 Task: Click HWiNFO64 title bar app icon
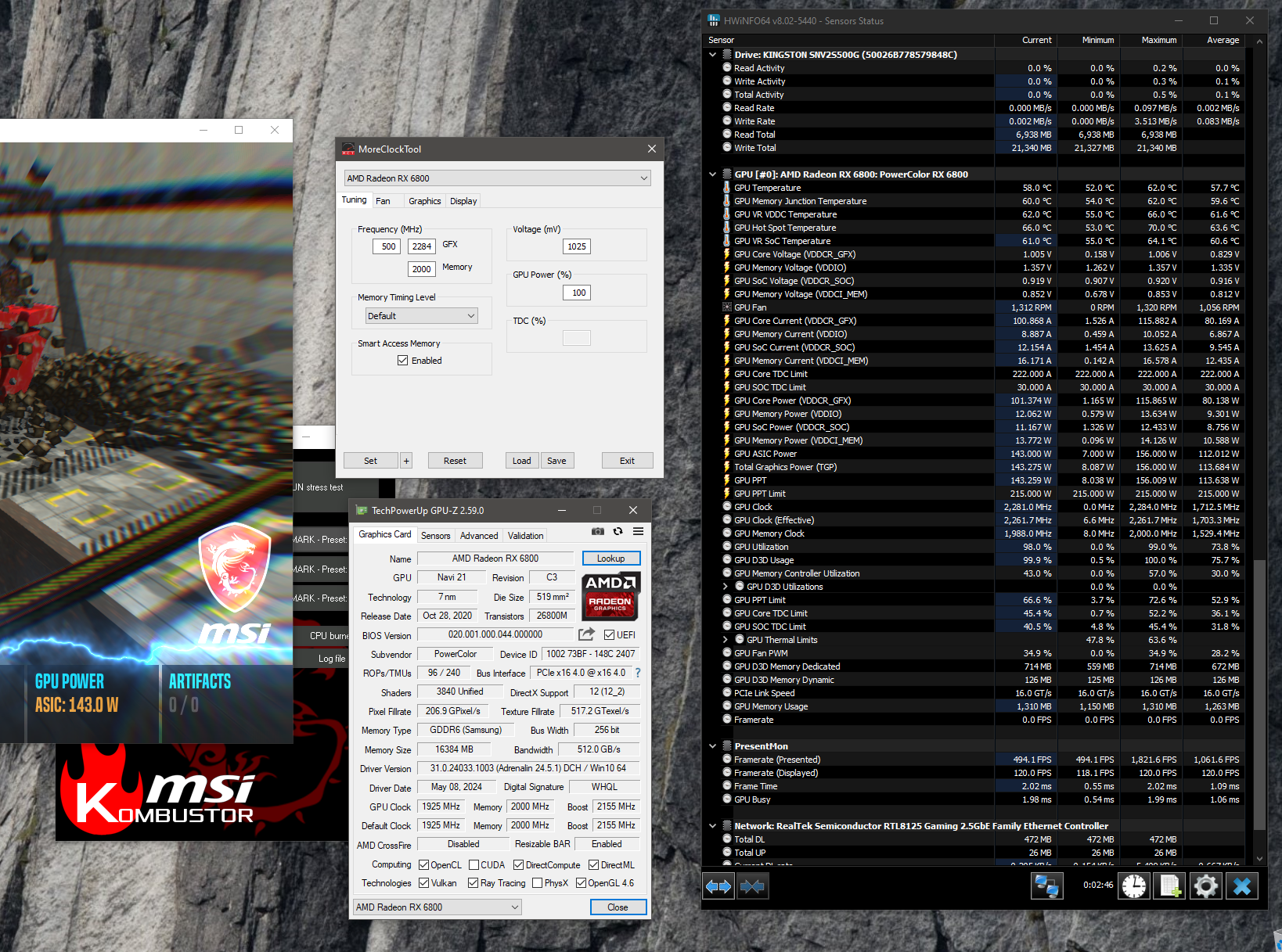pyautogui.click(x=714, y=20)
